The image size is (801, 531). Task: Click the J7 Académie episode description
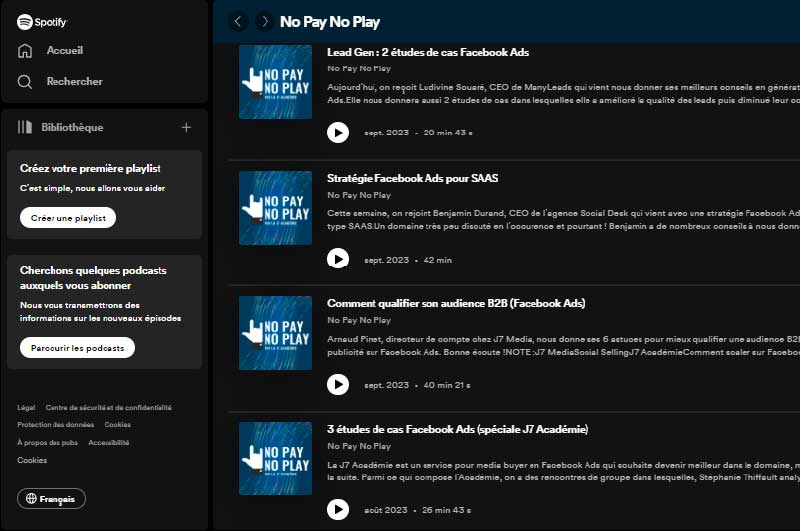click(x=563, y=471)
